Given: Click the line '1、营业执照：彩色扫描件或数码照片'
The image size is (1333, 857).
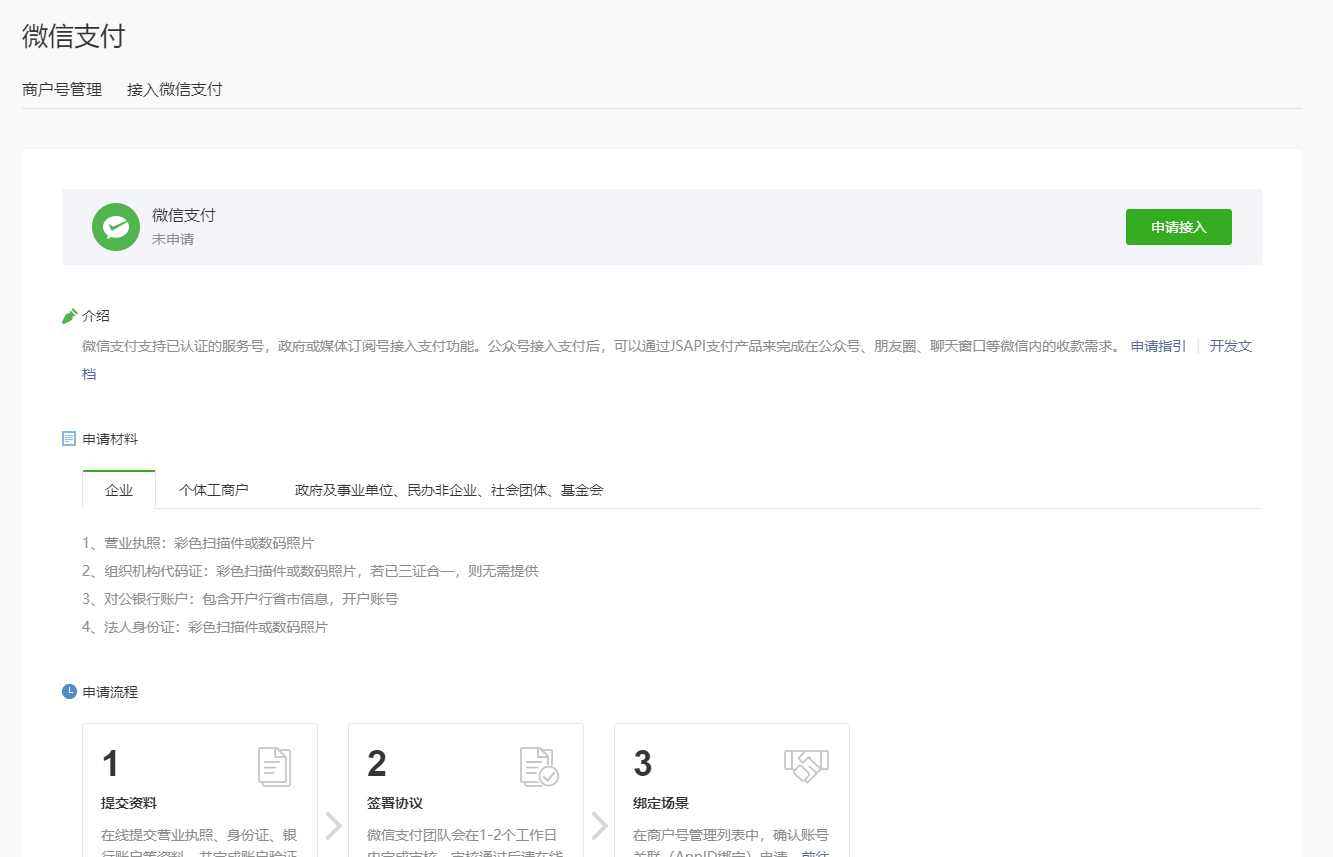Looking at the screenshot, I should click(198, 543).
